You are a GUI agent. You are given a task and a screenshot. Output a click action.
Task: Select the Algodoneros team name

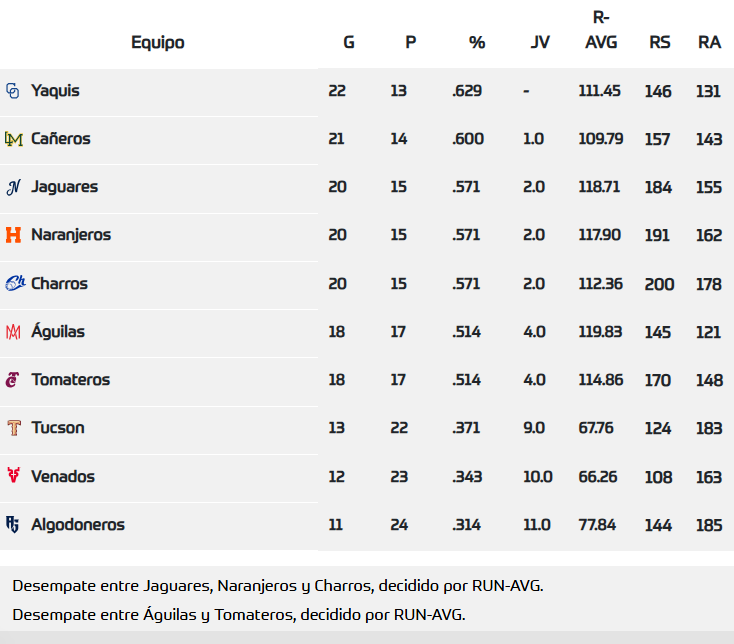click(78, 524)
